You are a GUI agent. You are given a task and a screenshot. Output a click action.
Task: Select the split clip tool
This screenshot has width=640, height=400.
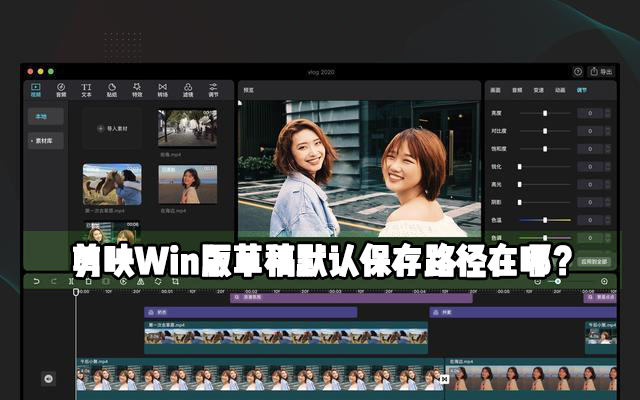71,281
